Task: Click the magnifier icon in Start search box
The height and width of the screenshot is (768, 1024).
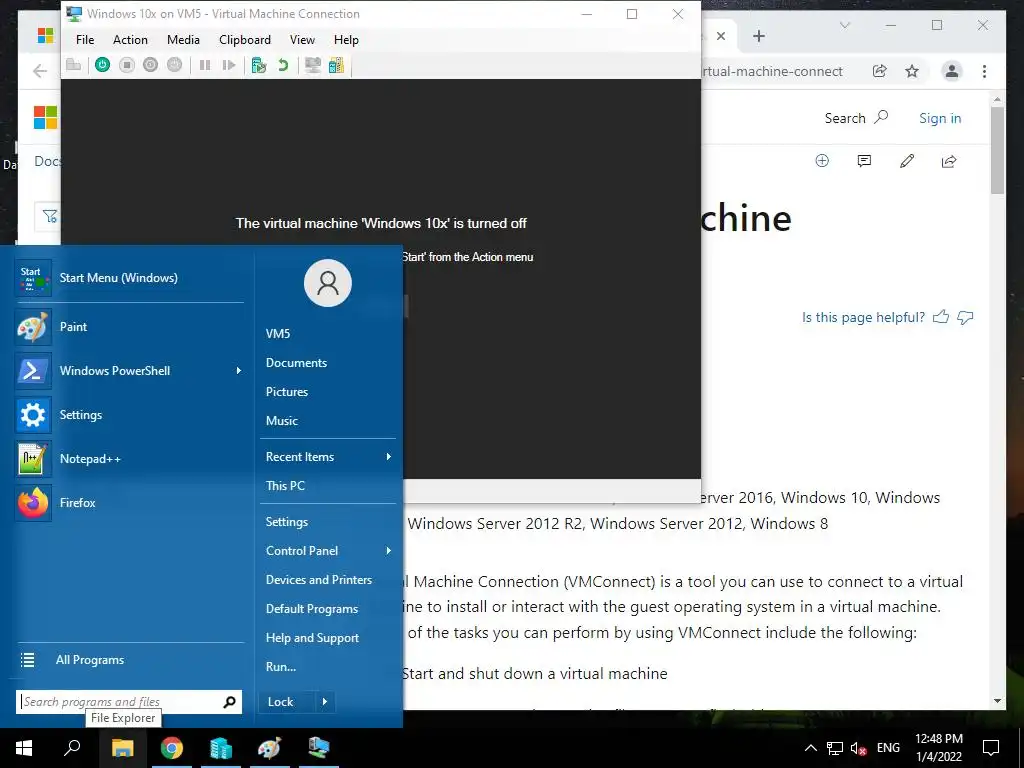Action: click(229, 702)
